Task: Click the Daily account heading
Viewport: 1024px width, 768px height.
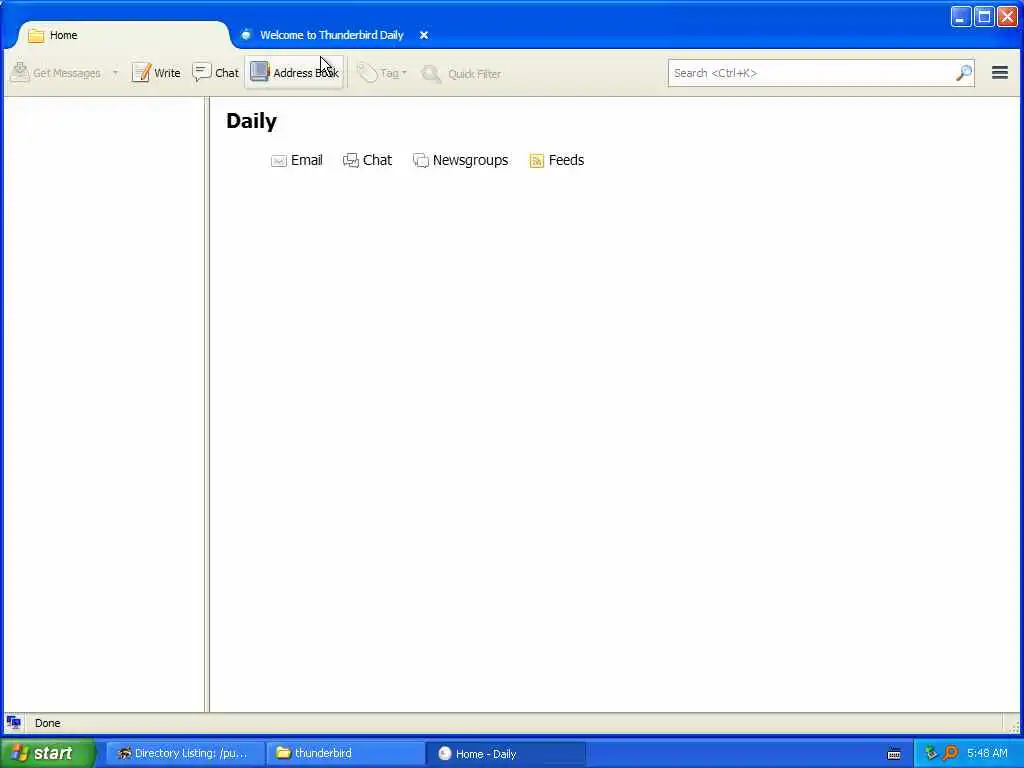Action: point(251,121)
